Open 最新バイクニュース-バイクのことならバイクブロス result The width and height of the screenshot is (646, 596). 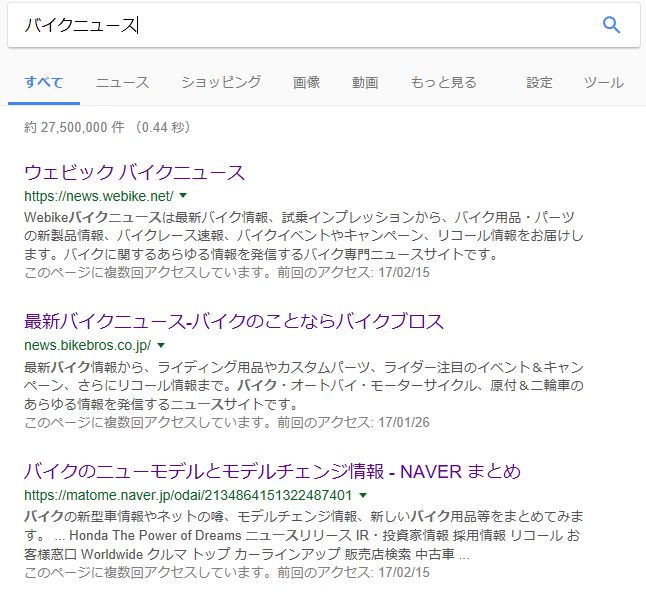(234, 321)
